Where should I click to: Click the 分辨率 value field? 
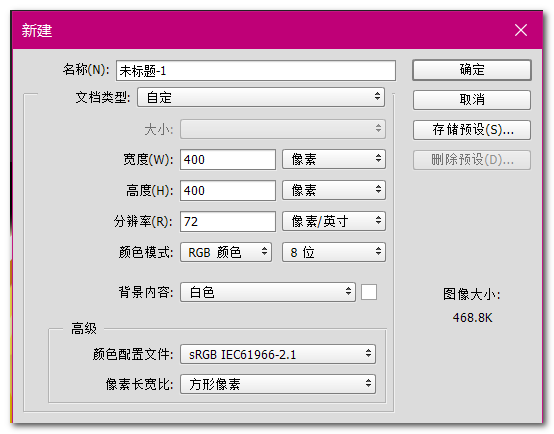[228, 222]
